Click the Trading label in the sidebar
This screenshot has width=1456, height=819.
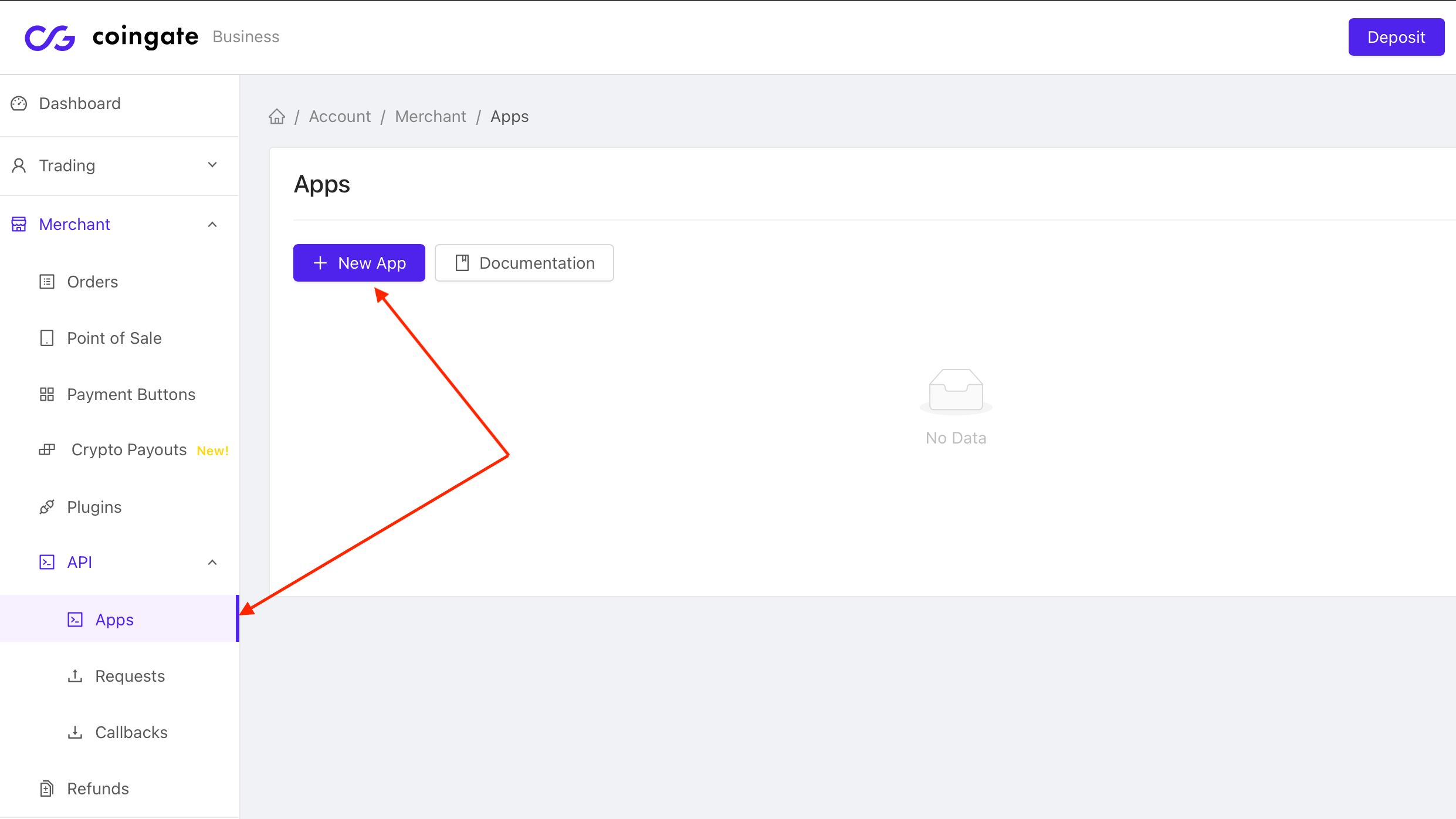click(x=67, y=165)
